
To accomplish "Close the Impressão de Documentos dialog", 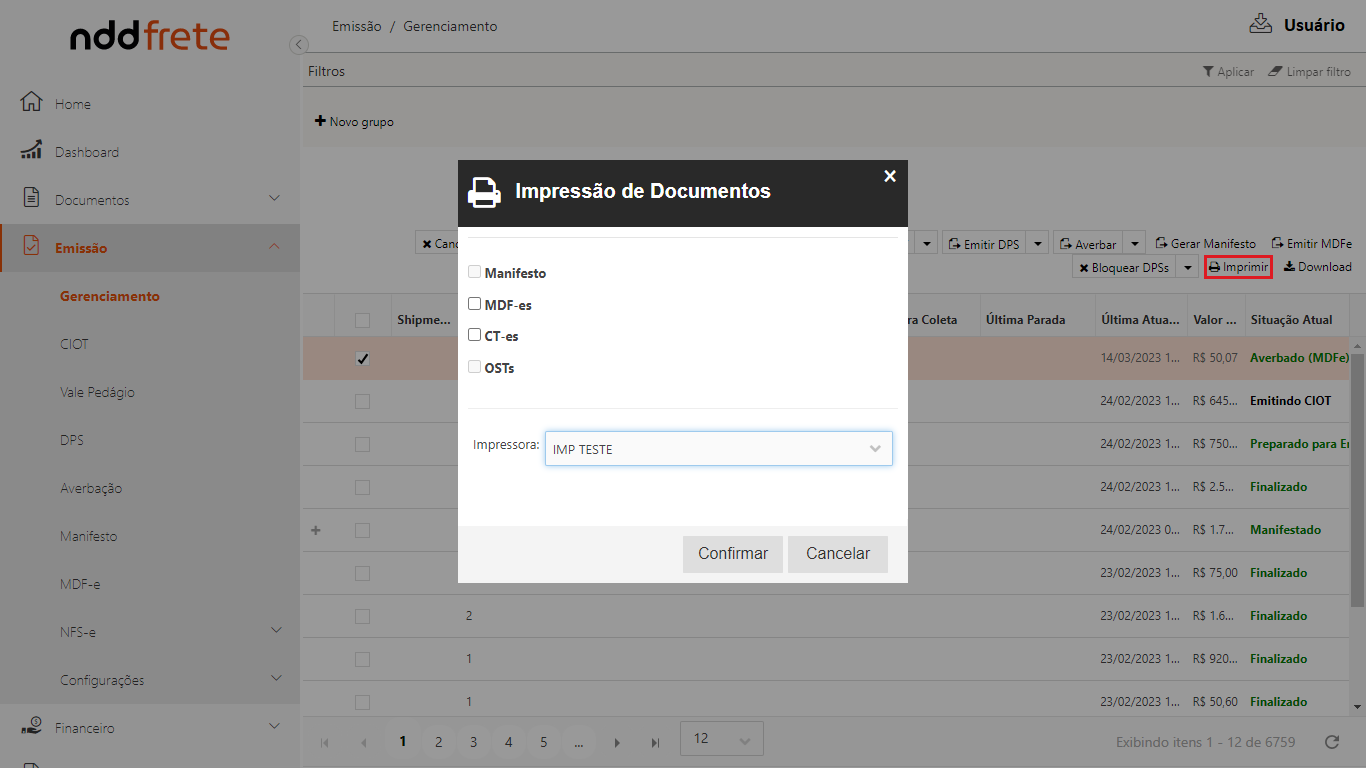I will click(889, 176).
